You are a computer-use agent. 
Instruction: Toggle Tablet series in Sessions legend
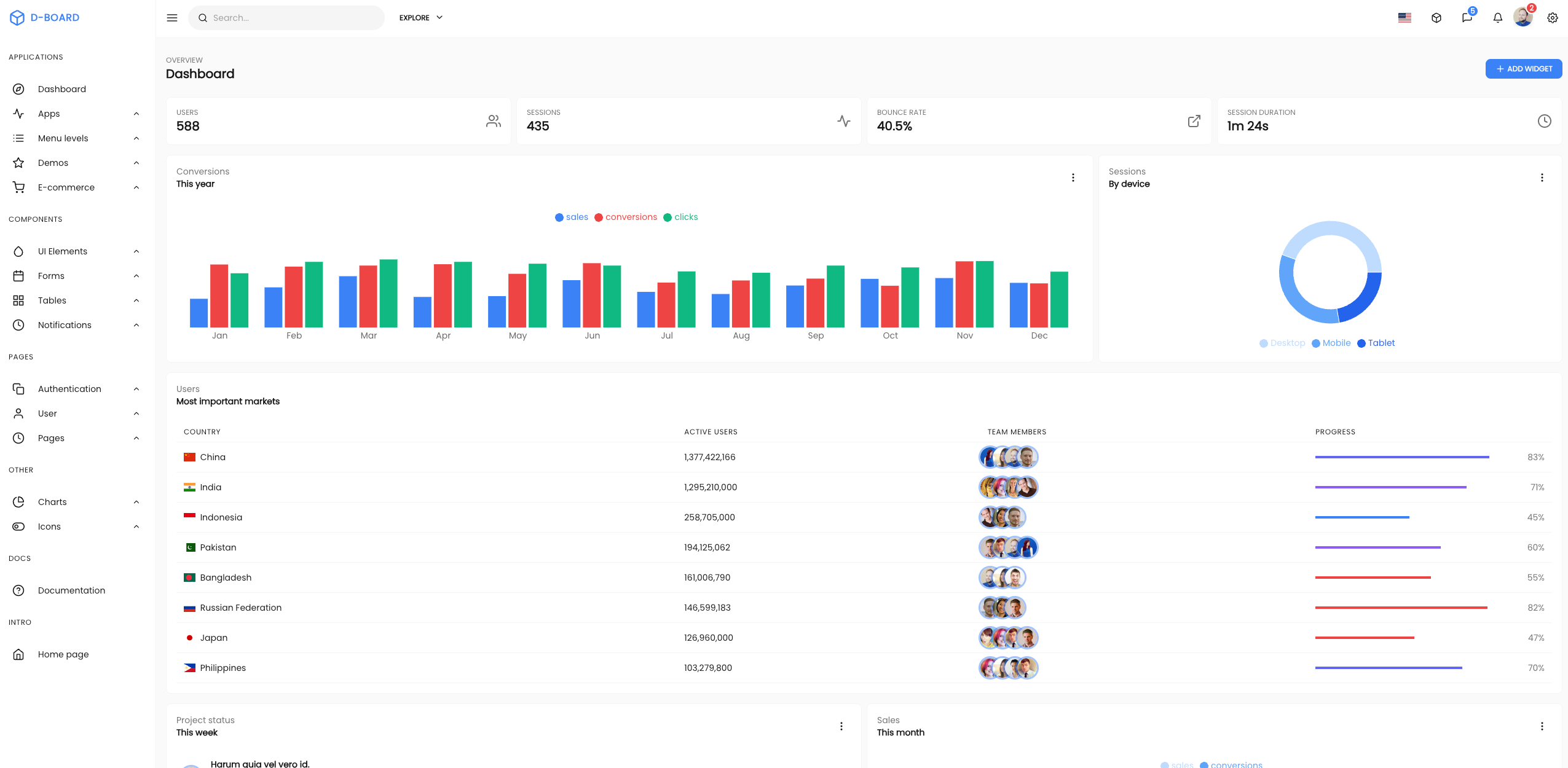[1376, 343]
